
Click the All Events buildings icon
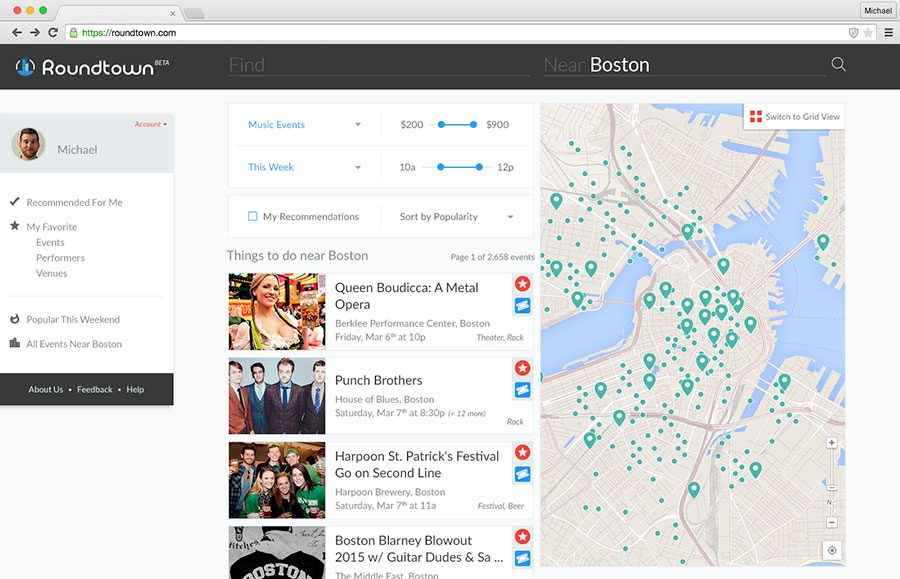pos(15,343)
